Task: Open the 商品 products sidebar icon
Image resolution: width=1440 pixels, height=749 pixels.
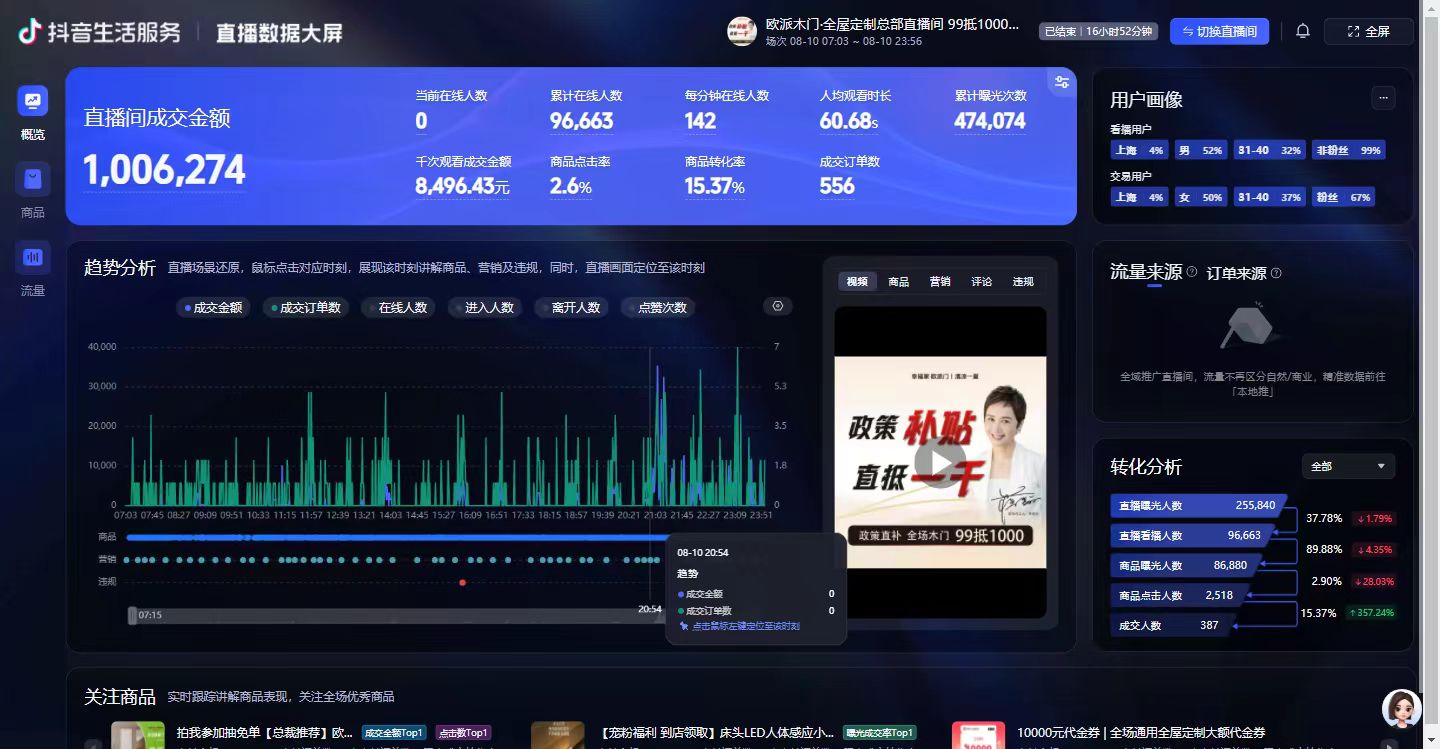Action: click(33, 179)
